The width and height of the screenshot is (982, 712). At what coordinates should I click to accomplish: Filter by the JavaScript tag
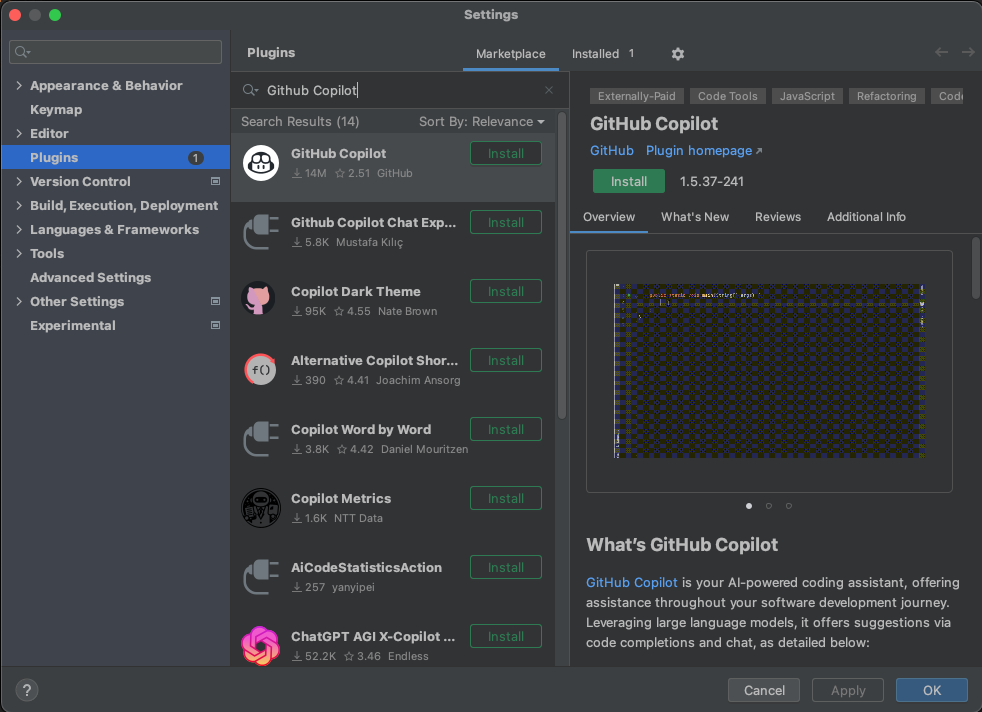pyautogui.click(x=807, y=96)
